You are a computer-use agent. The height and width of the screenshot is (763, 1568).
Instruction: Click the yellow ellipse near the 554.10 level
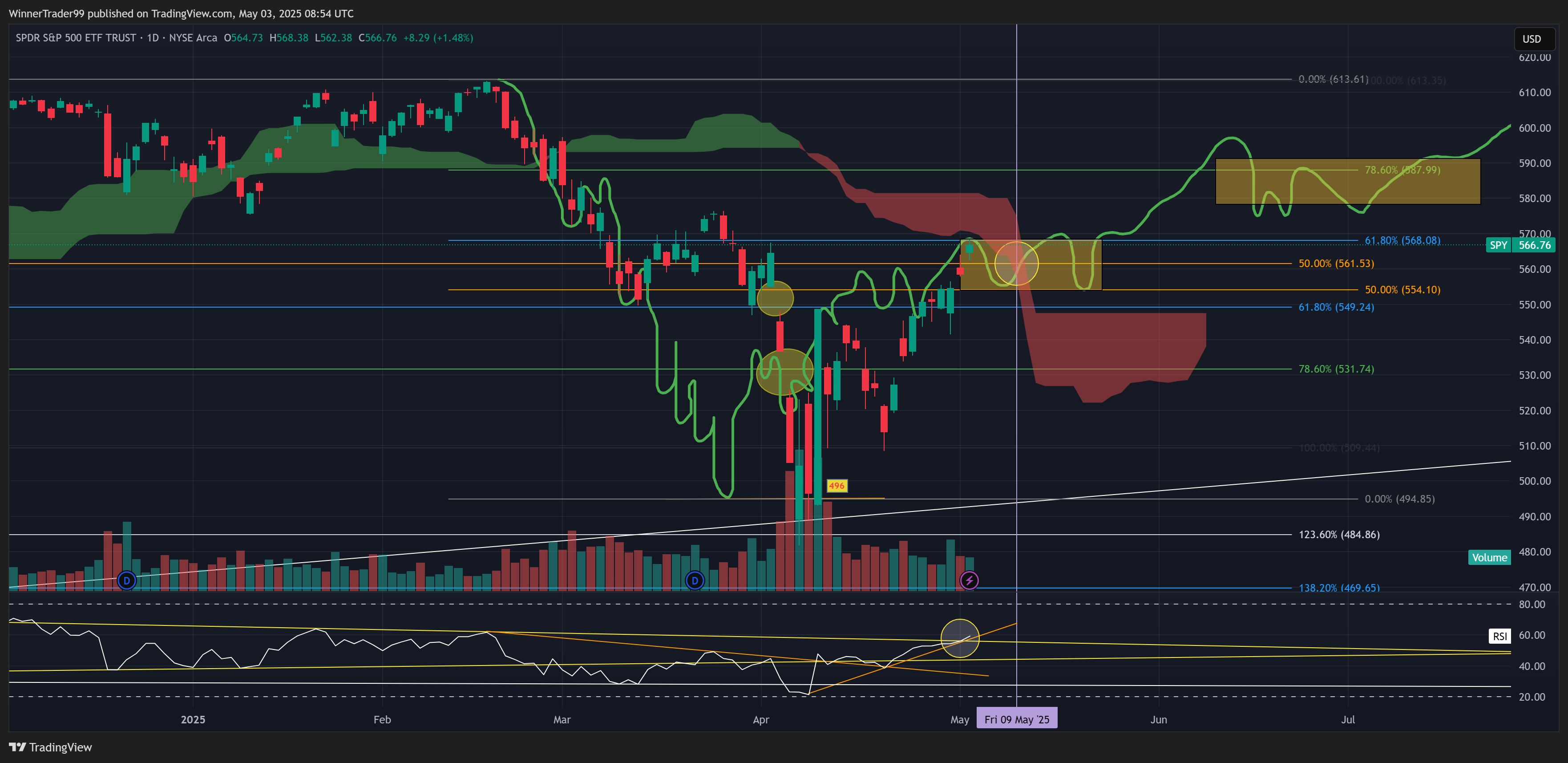[x=775, y=298]
